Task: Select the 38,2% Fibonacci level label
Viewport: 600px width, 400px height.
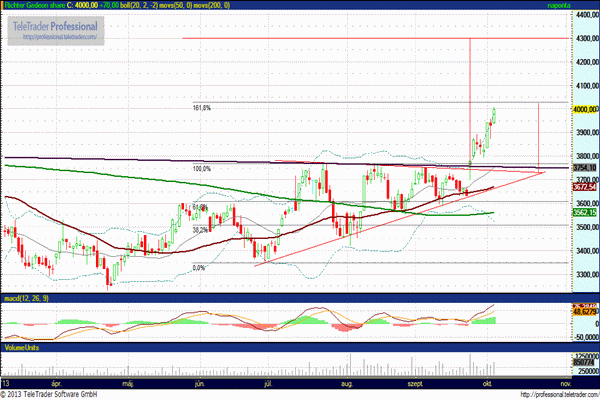Action: (202, 229)
